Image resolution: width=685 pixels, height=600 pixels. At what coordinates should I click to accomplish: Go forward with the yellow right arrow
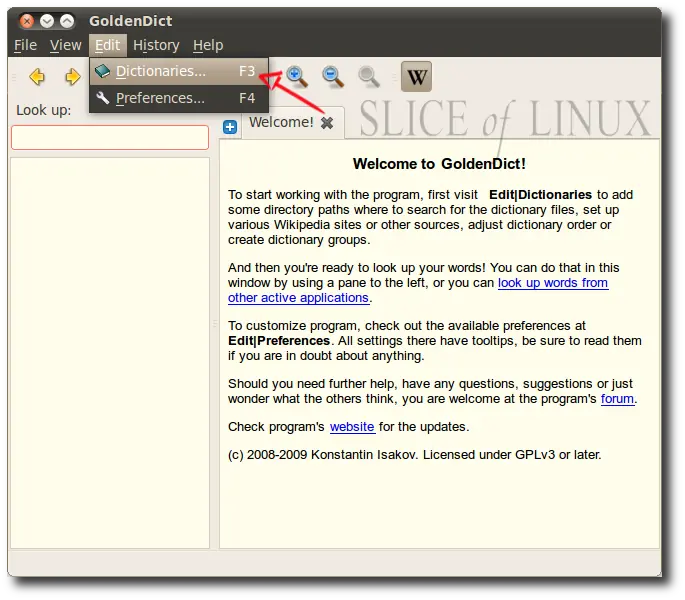[72, 77]
